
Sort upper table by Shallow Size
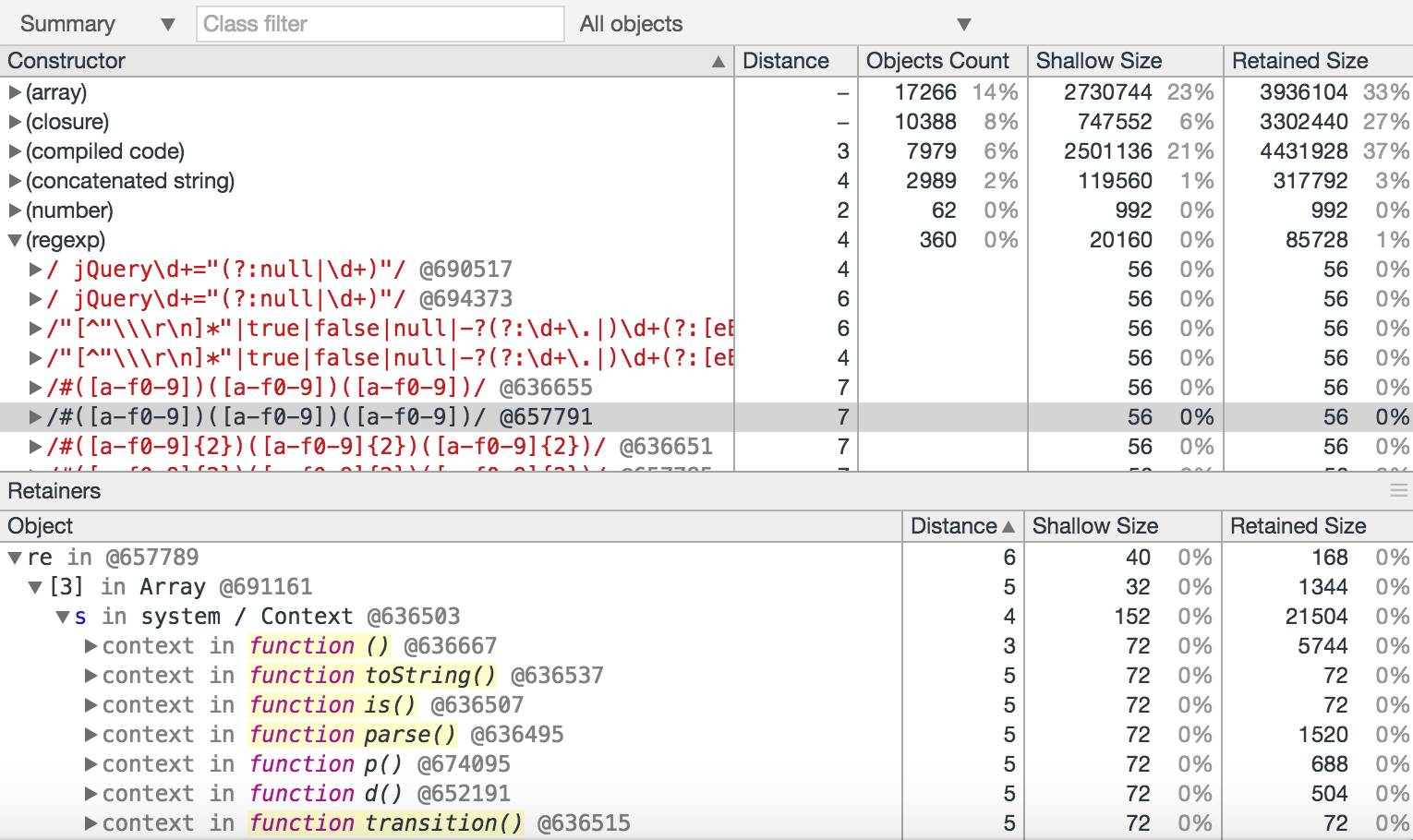1125,61
